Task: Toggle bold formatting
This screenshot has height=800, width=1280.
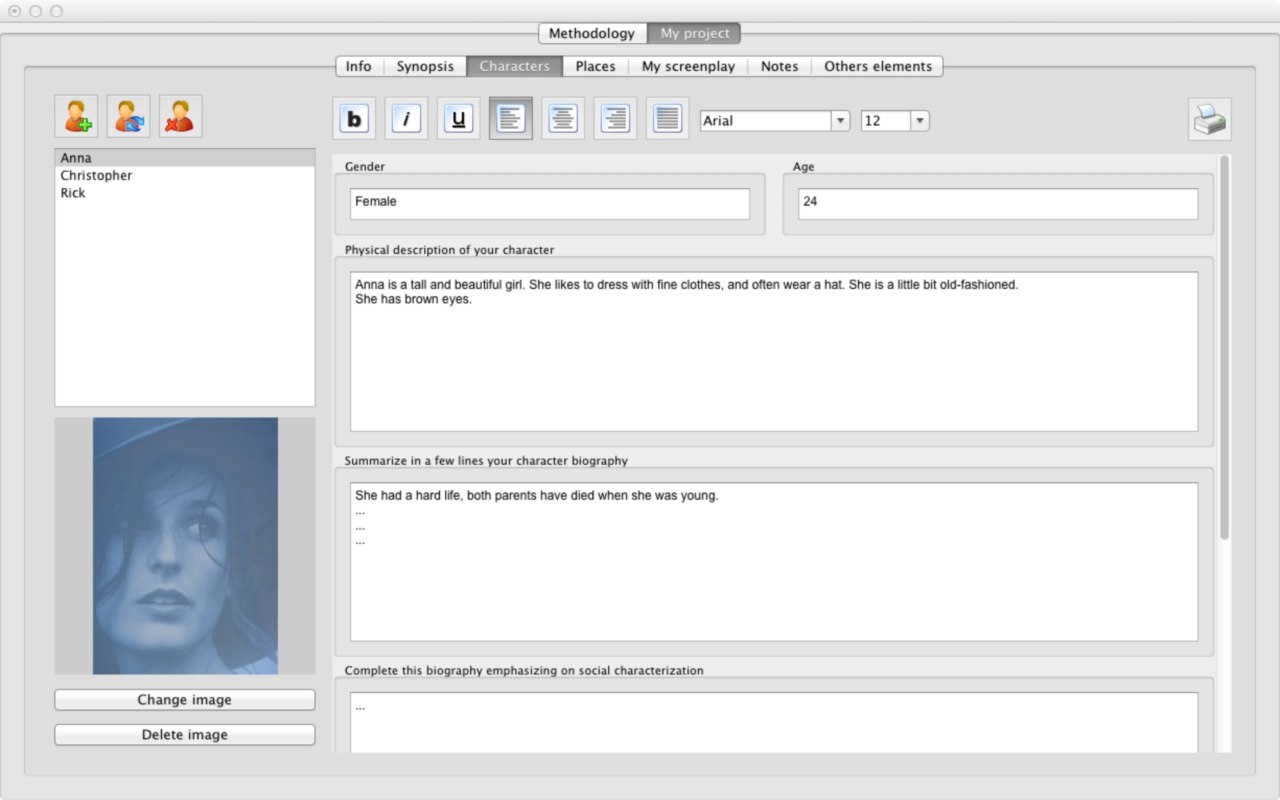Action: coord(354,119)
